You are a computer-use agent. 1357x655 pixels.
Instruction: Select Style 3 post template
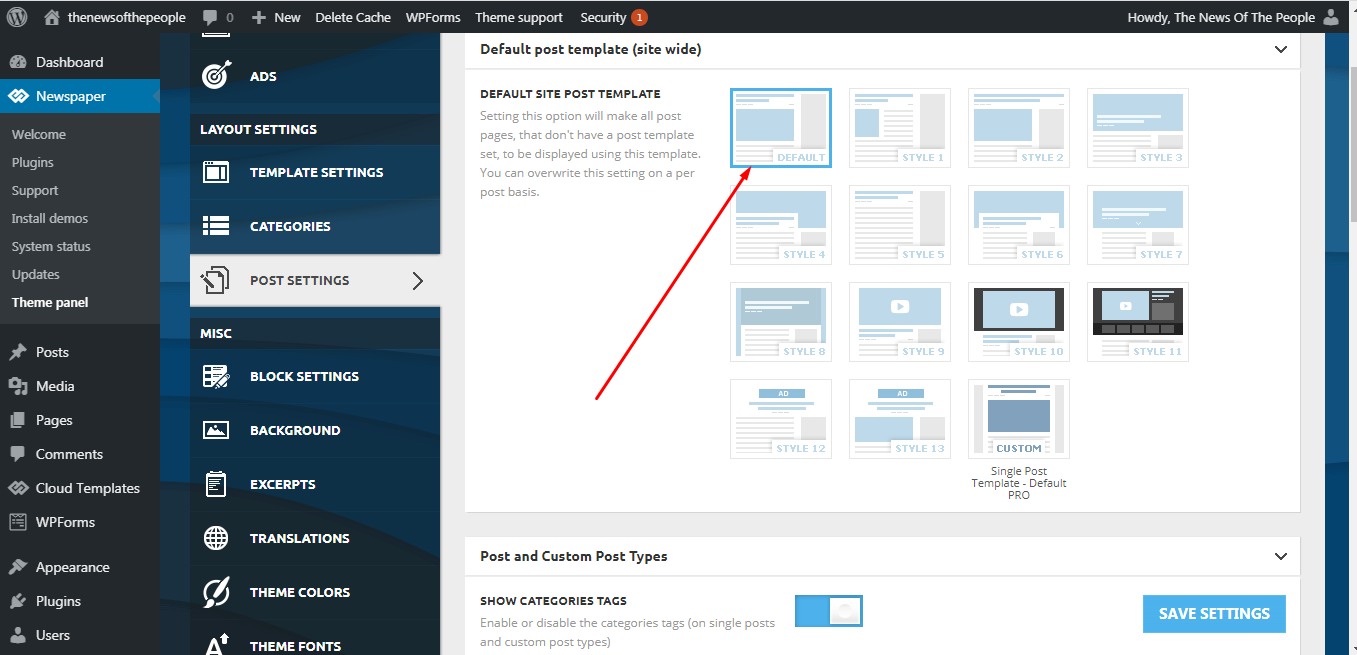(1137, 128)
